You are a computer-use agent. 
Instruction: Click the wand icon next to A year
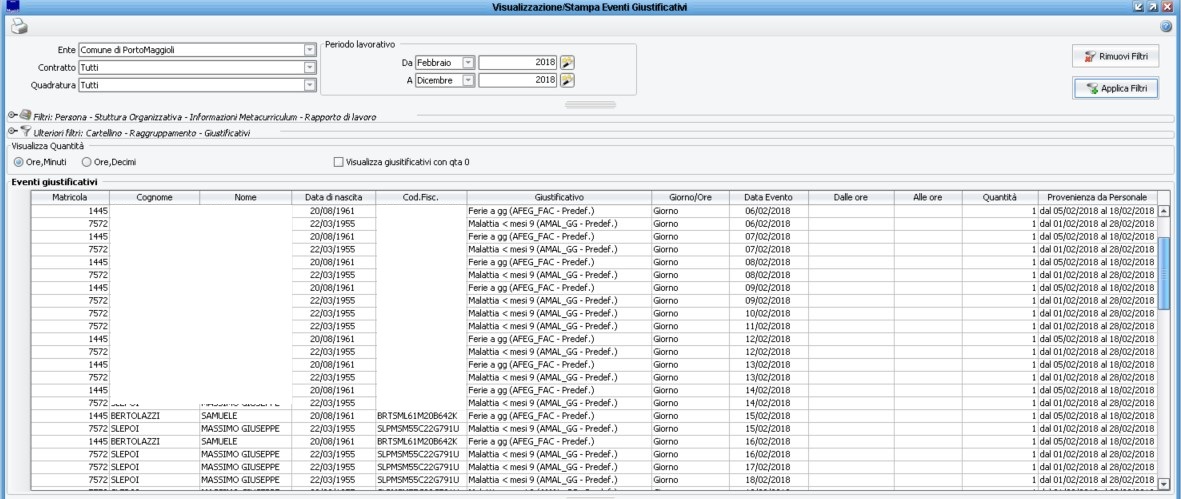[567, 80]
